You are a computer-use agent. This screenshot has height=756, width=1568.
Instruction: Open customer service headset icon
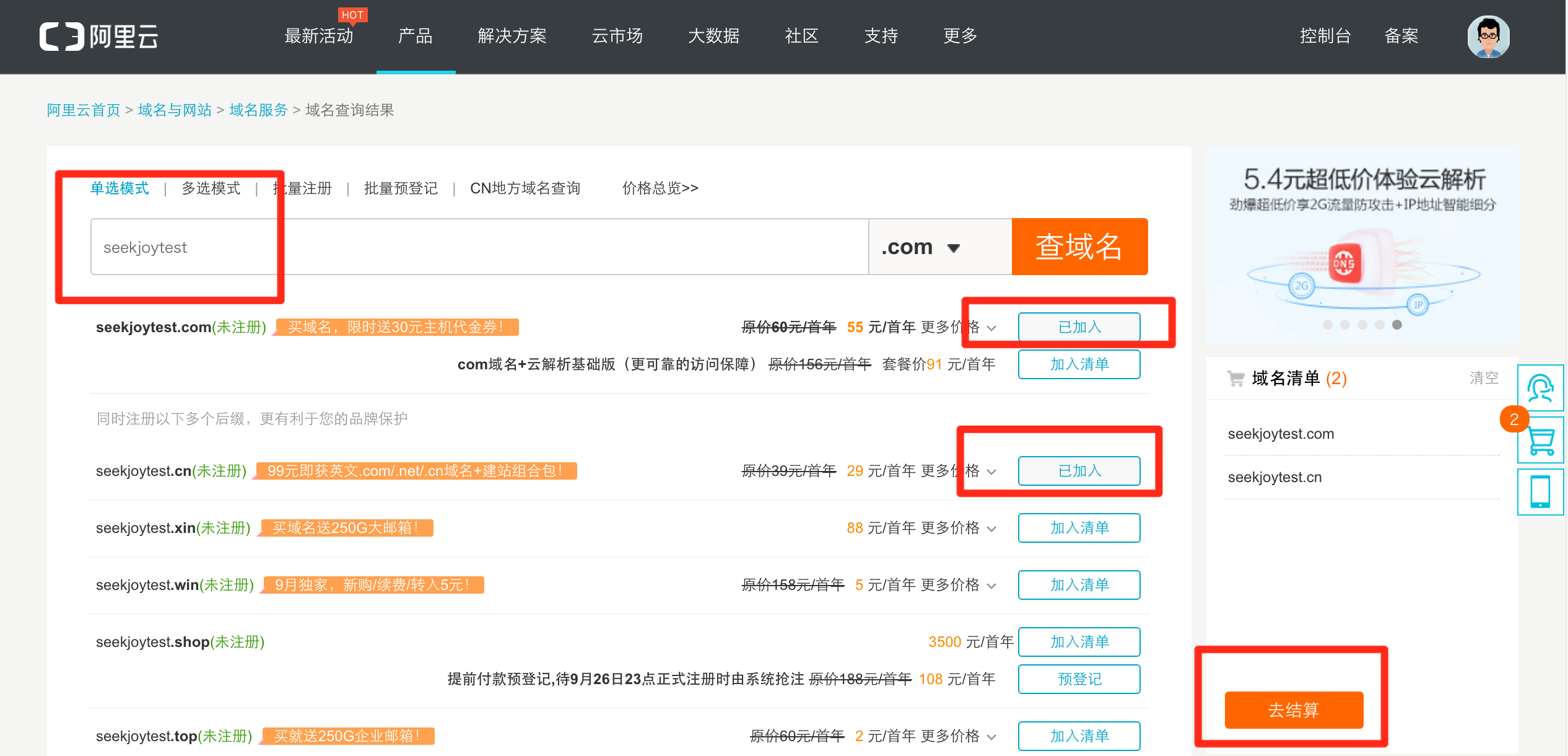(1540, 388)
